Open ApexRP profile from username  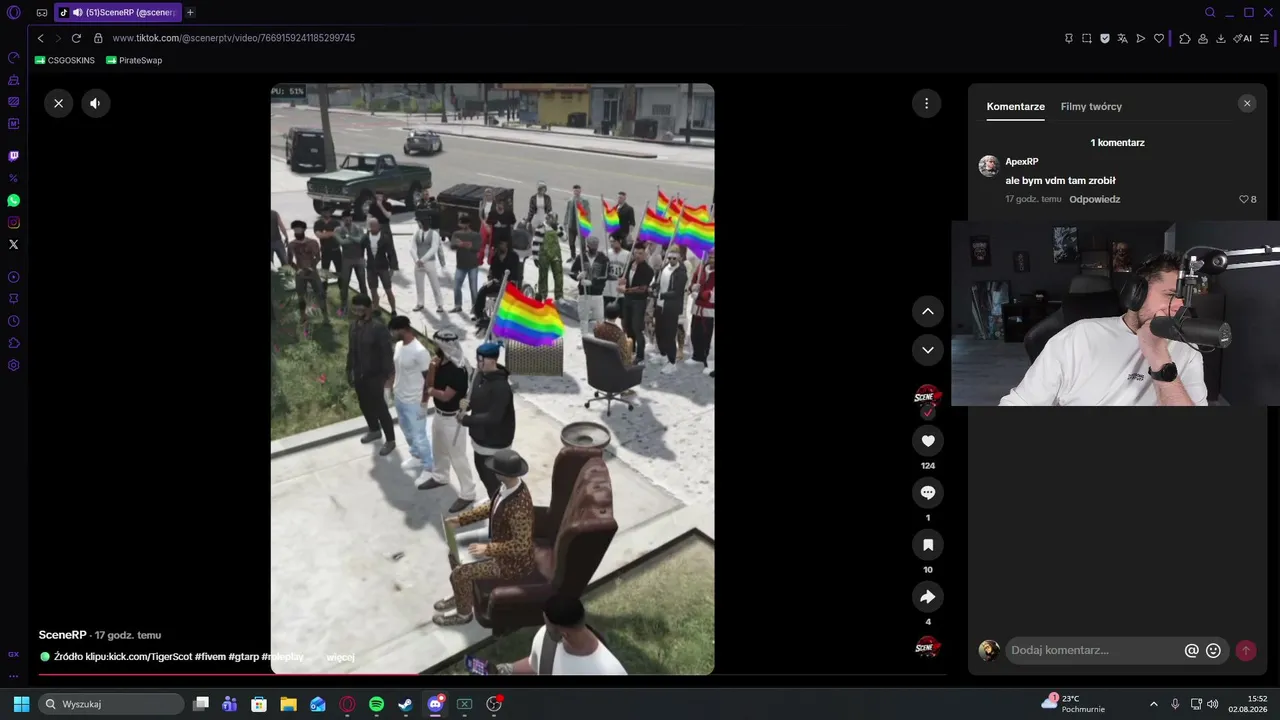click(x=1021, y=162)
